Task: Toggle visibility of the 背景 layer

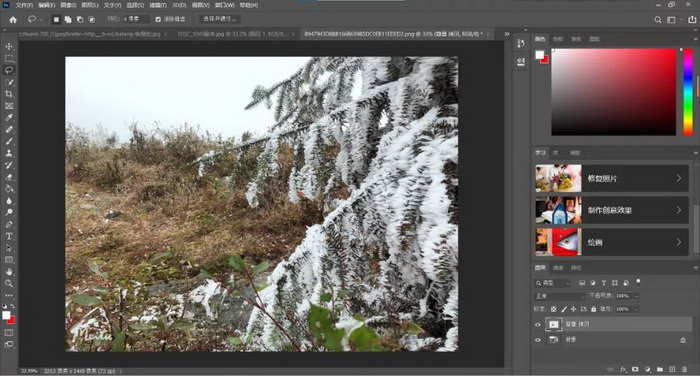Action: coord(538,340)
